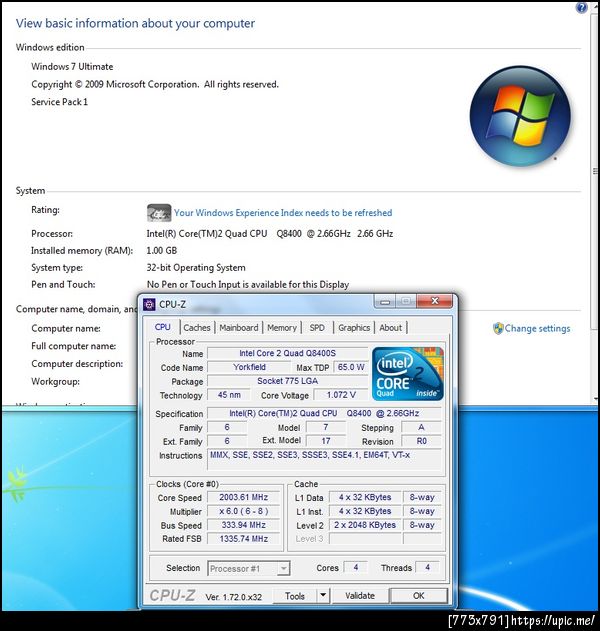This screenshot has height=631, width=600.
Task: Click the Cores count value
Action: (x=356, y=567)
